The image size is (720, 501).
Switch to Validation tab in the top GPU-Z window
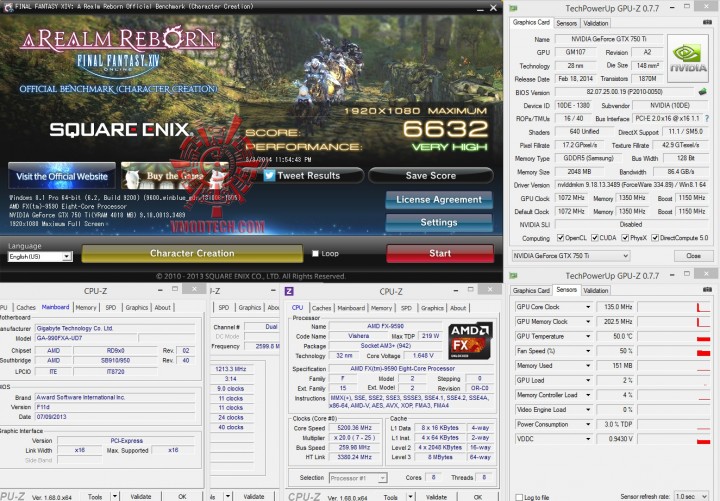(x=596, y=23)
